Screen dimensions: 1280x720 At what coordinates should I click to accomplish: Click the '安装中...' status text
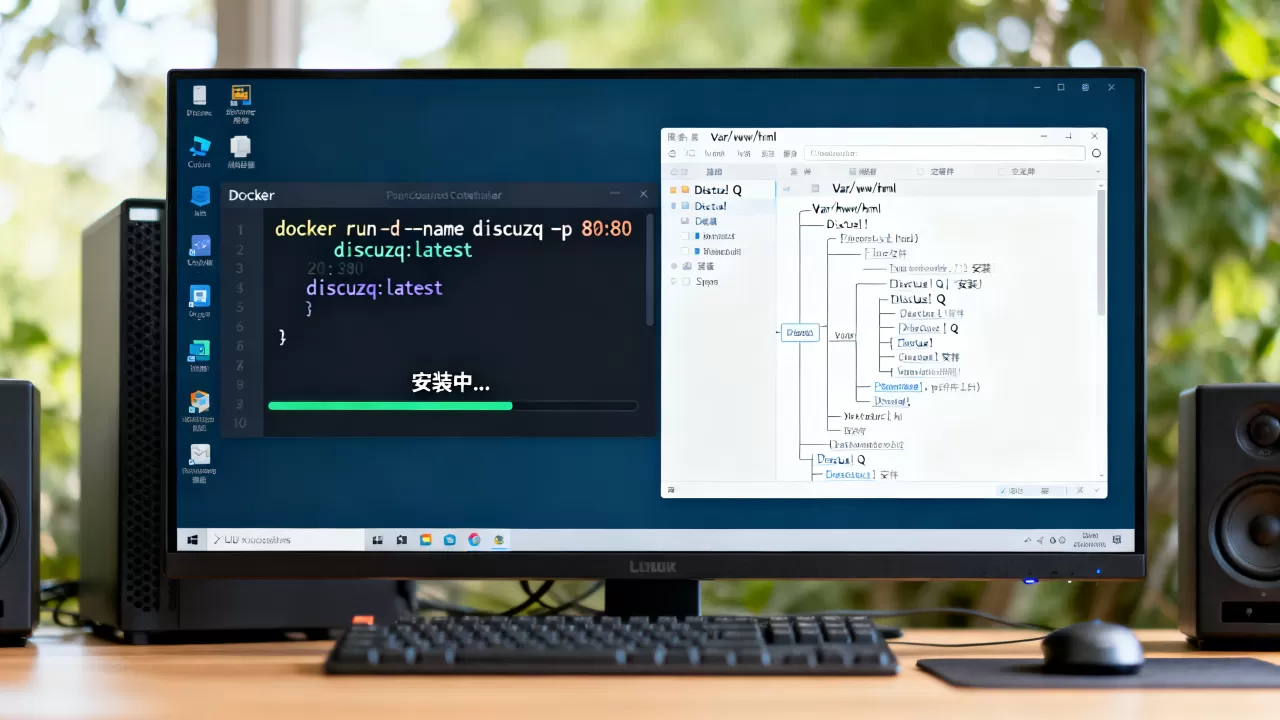pyautogui.click(x=451, y=382)
